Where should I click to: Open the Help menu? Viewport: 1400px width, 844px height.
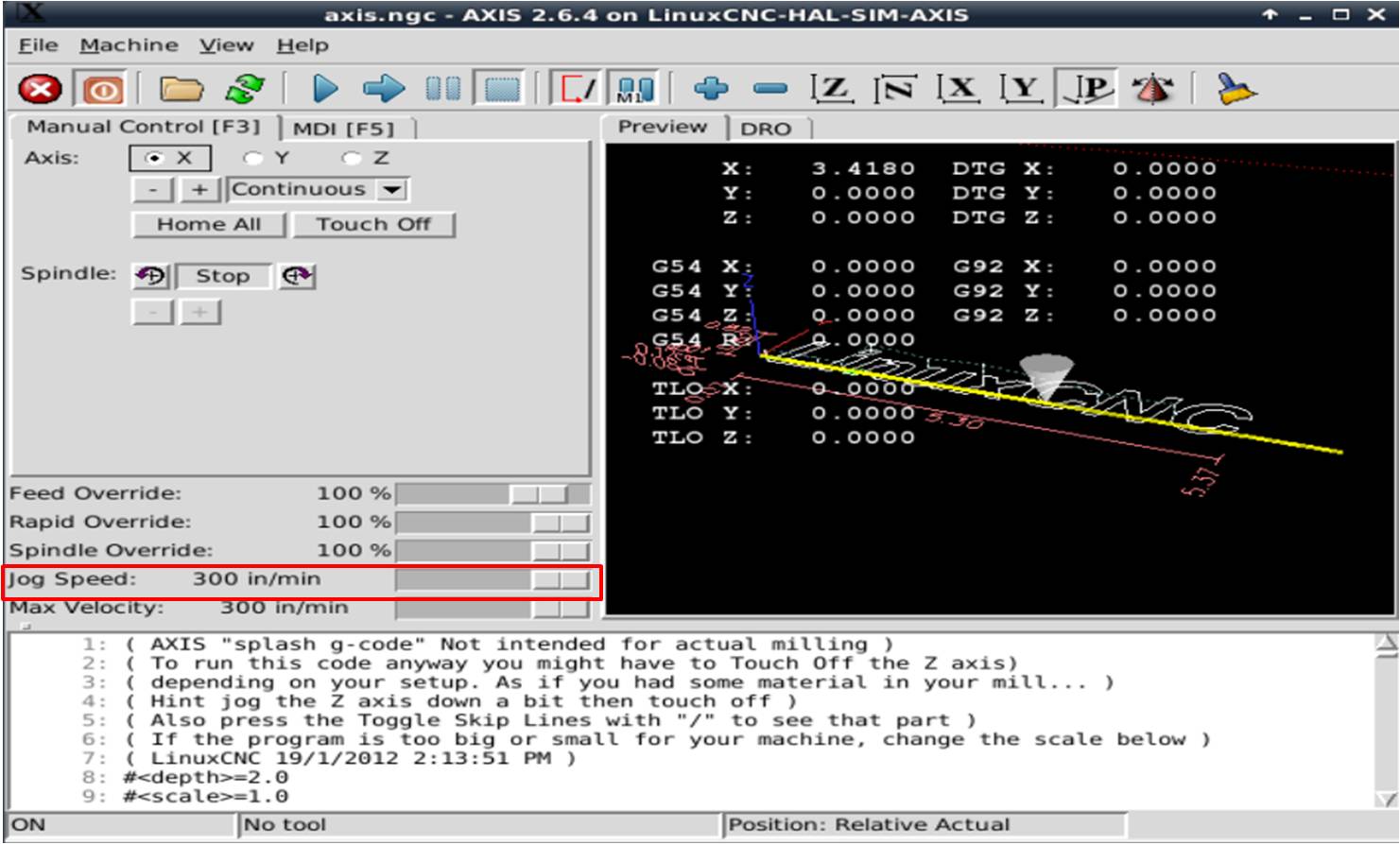click(302, 45)
